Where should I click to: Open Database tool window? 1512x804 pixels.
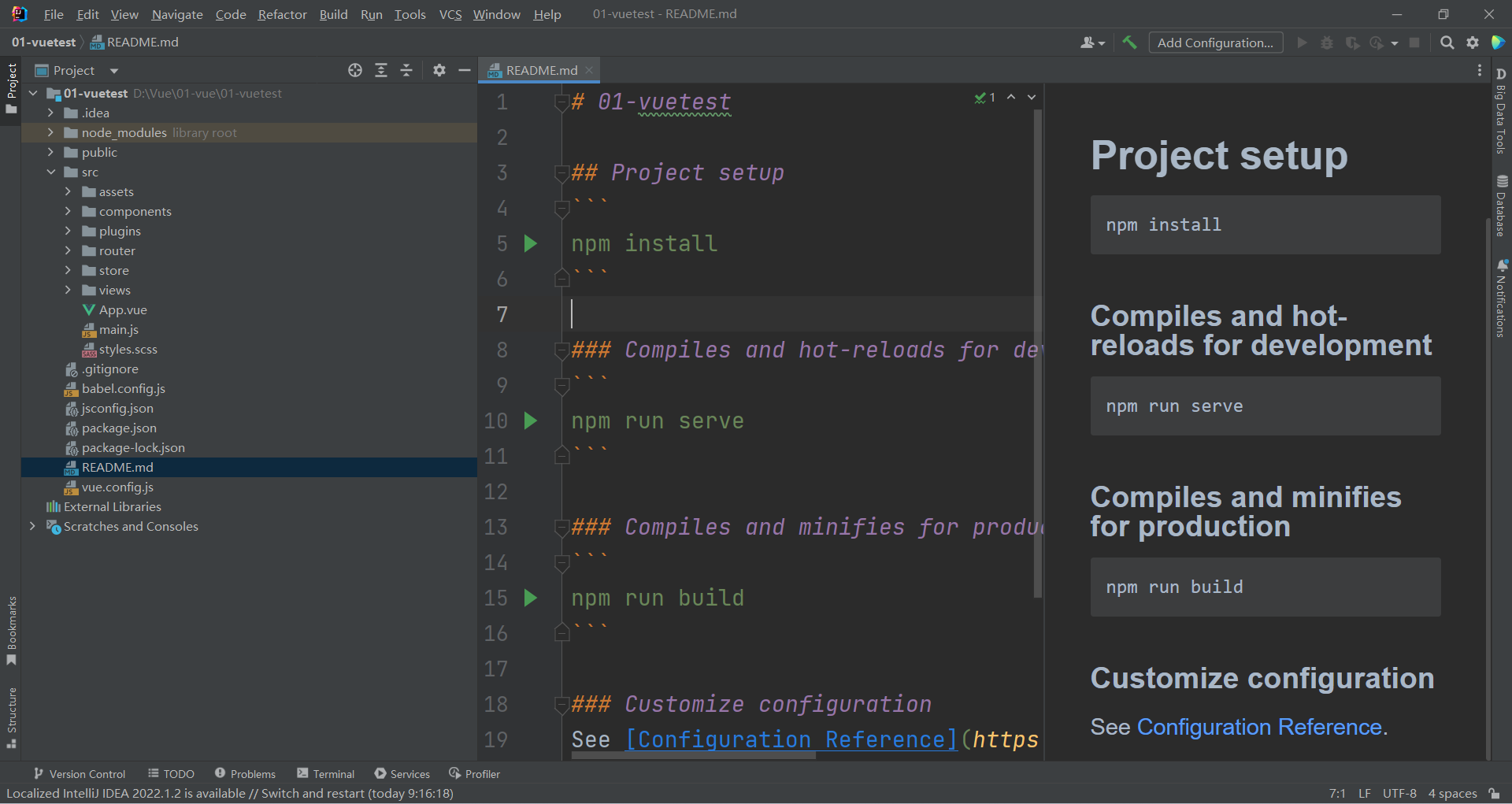pyautogui.click(x=1501, y=206)
